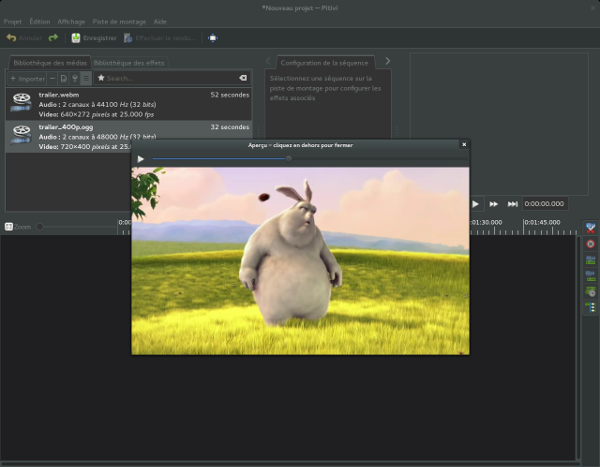
Task: Skip to end of timeline
Action: click(512, 203)
